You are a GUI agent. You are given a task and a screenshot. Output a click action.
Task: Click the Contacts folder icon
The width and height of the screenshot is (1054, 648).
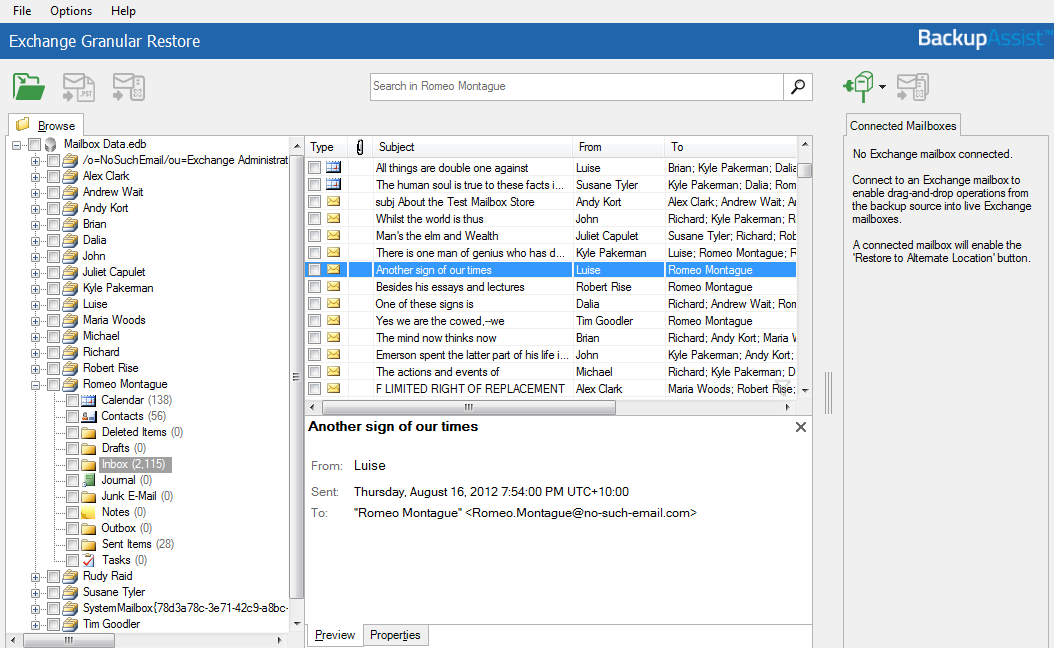(x=89, y=416)
